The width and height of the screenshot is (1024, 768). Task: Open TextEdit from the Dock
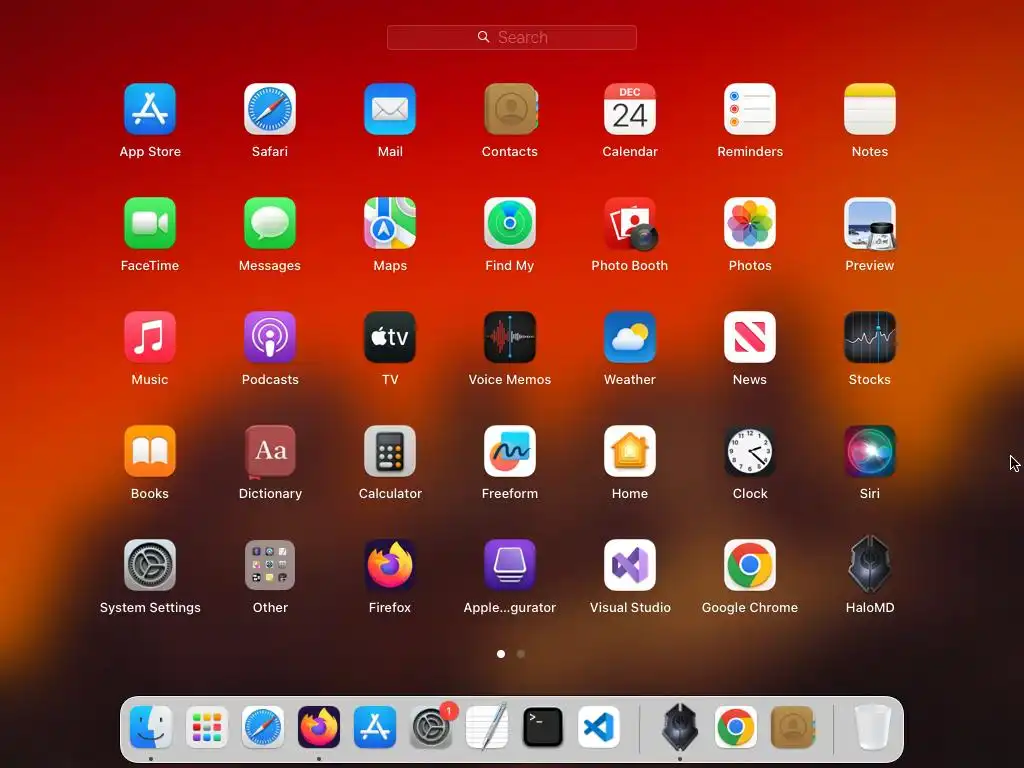coord(487,727)
